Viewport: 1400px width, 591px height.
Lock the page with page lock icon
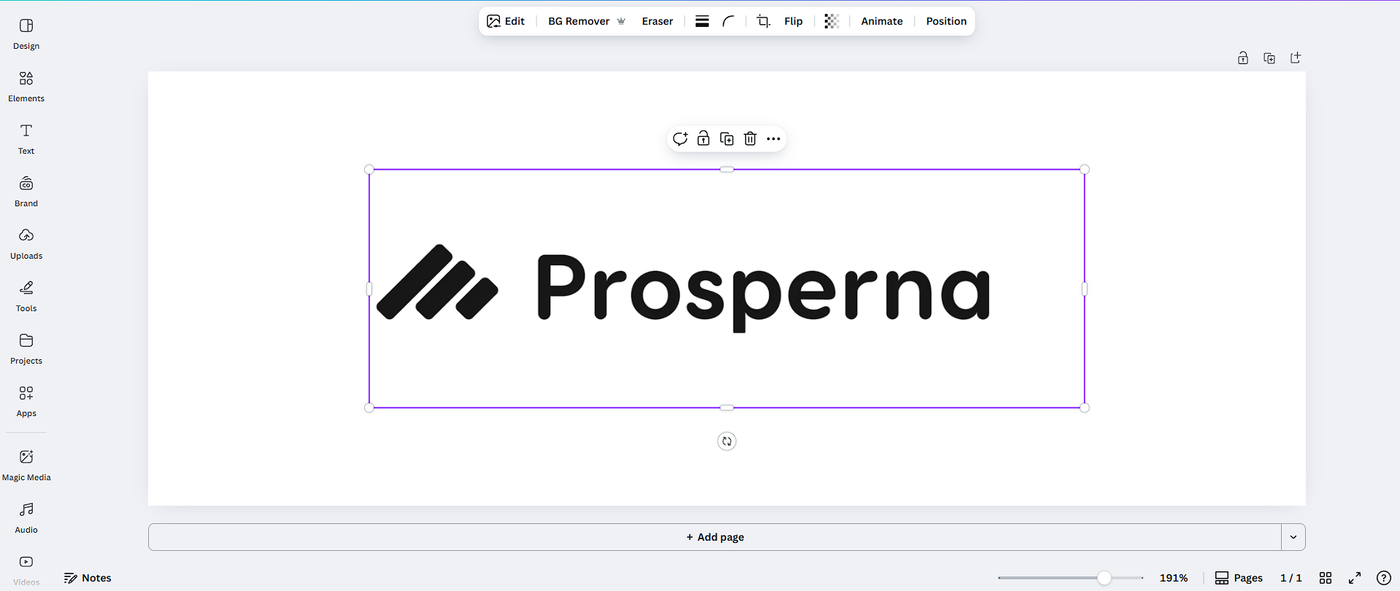pos(1243,58)
